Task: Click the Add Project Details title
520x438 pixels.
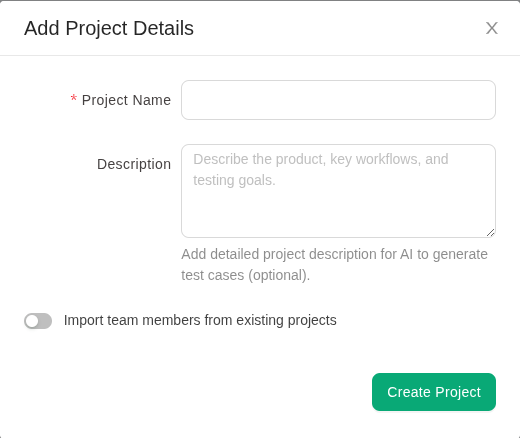Action: [109, 28]
